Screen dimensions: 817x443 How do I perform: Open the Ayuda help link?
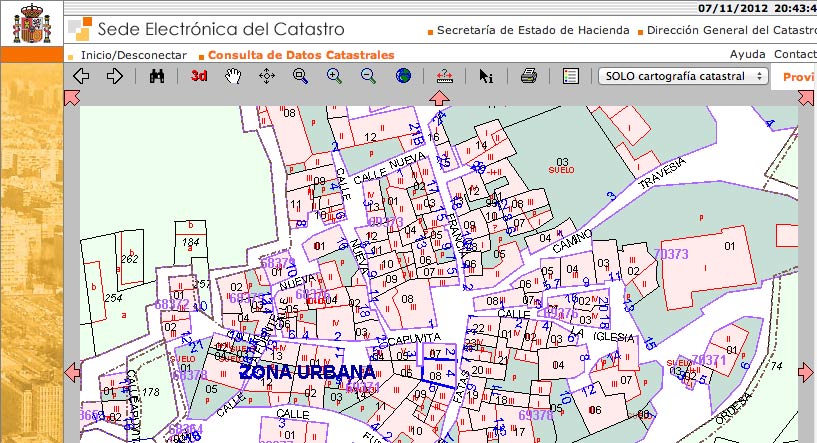(747, 55)
